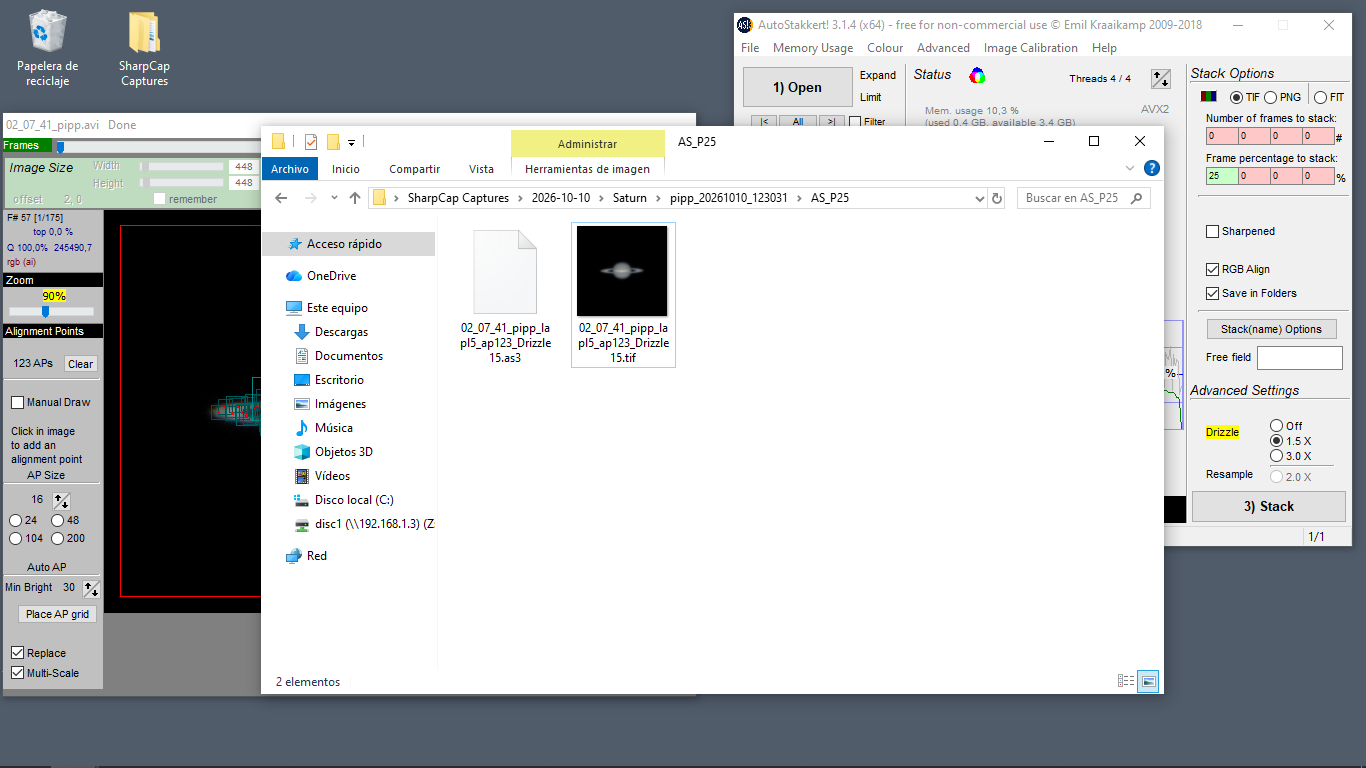Screen dimensions: 1366x768
Task: Expand the address bar history dropdown
Action: [x=980, y=198]
